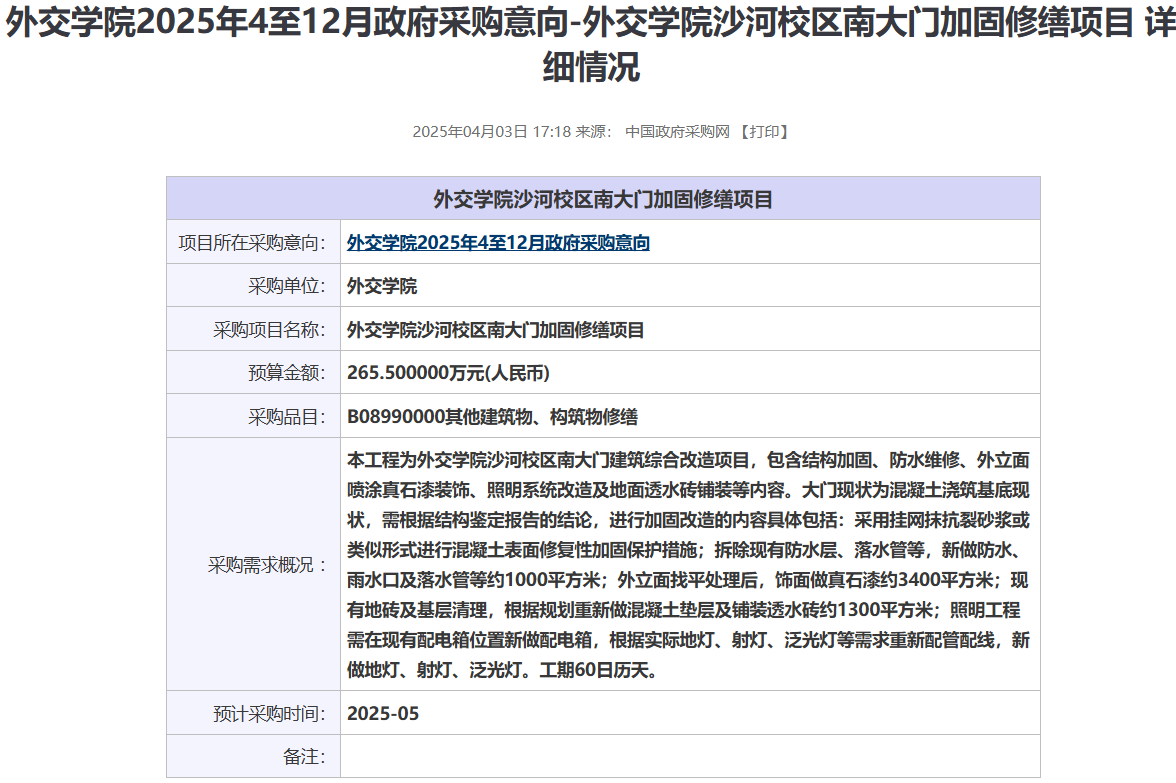Viewport: 1176px width, 783px height.
Task: Click the B08990000 category code value
Action: point(492,417)
